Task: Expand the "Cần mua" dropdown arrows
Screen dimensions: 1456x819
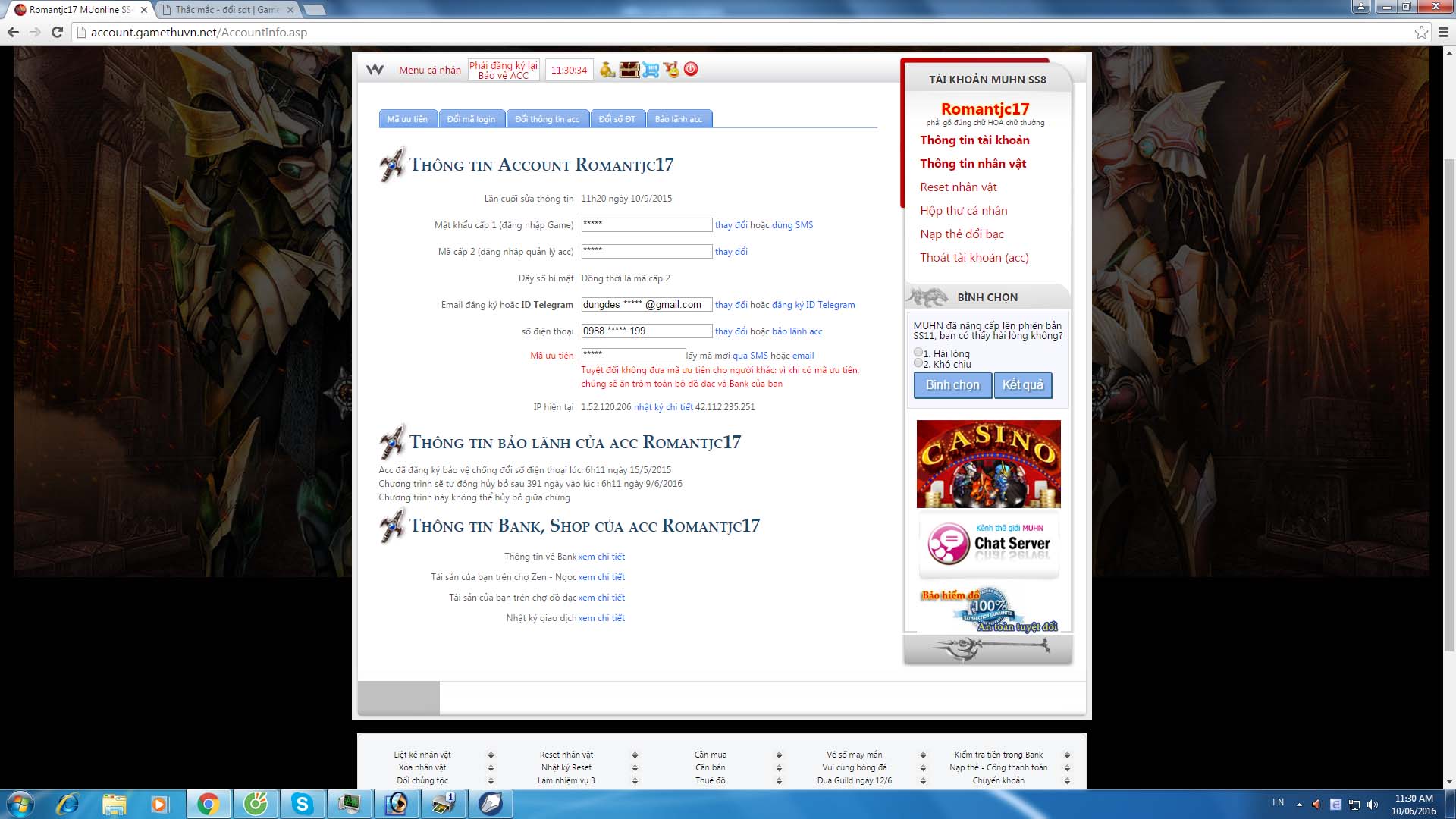Action: pyautogui.click(x=779, y=755)
